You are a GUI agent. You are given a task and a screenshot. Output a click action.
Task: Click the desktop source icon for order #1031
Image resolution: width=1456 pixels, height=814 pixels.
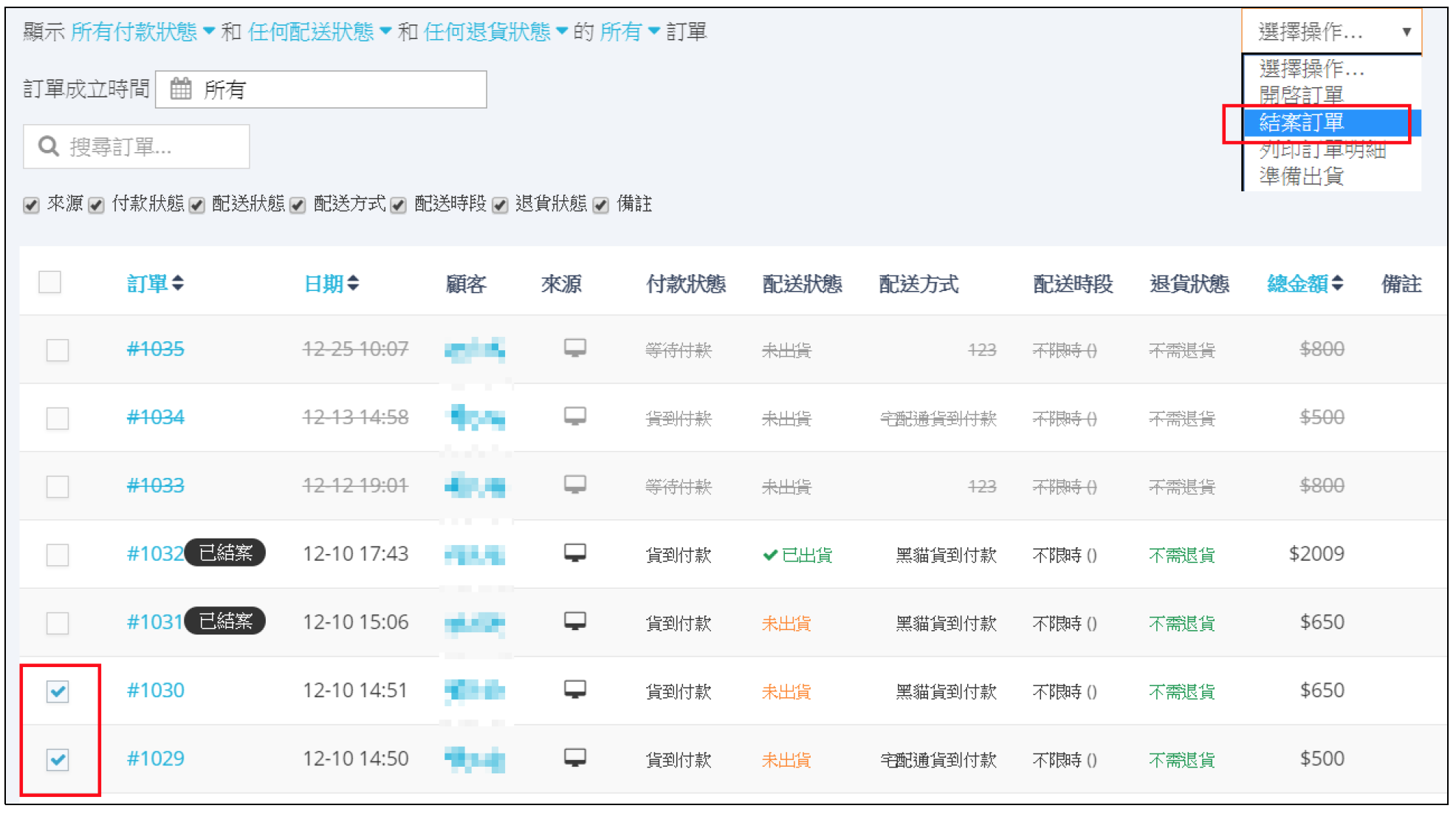click(x=575, y=621)
